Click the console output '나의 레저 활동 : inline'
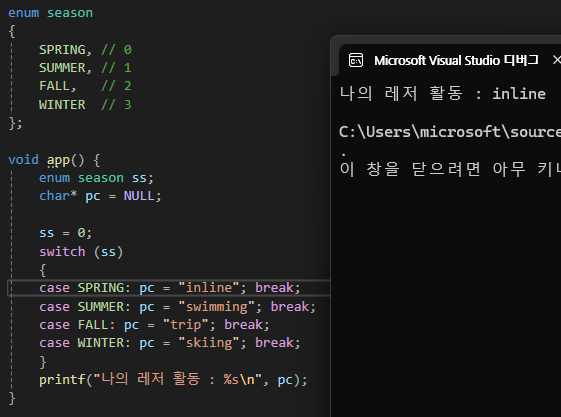Viewport: 561px width, 417px height. coord(443,94)
